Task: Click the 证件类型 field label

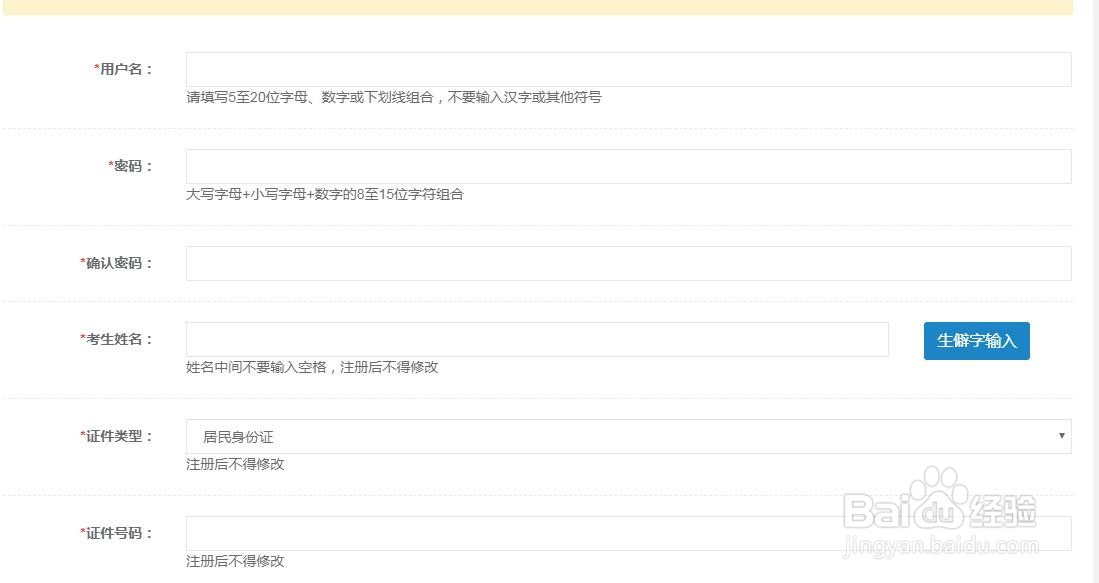Action: [113, 436]
